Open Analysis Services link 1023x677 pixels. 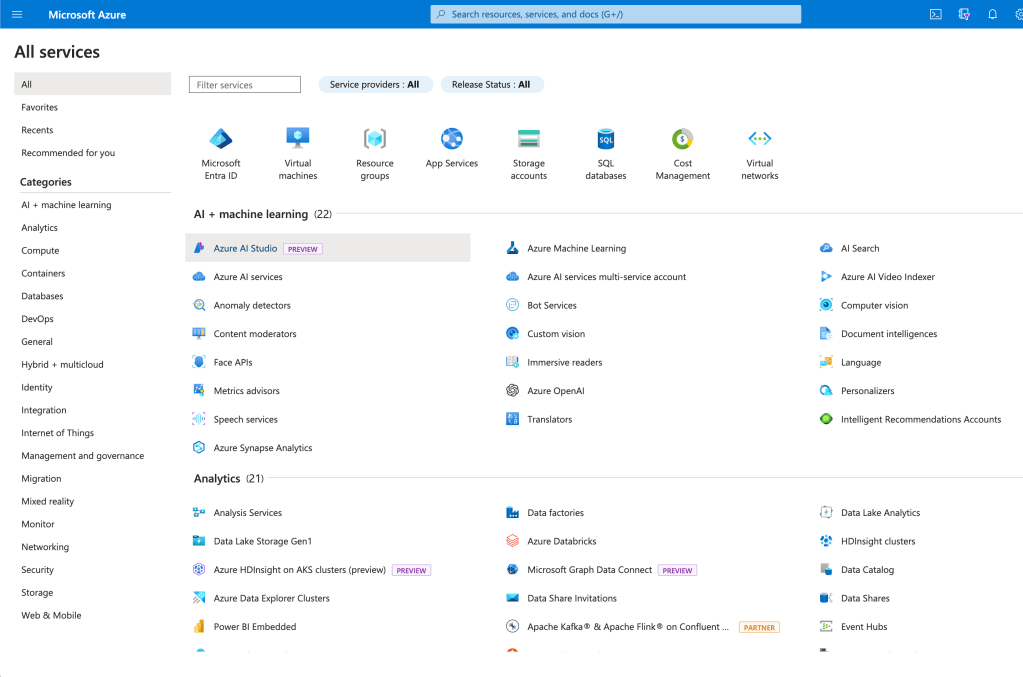(x=248, y=513)
